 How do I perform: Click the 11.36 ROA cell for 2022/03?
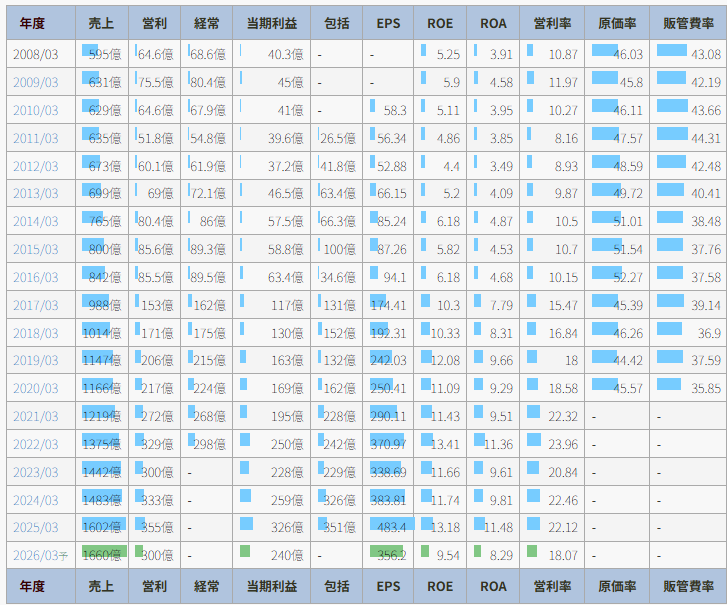[x=498, y=444]
